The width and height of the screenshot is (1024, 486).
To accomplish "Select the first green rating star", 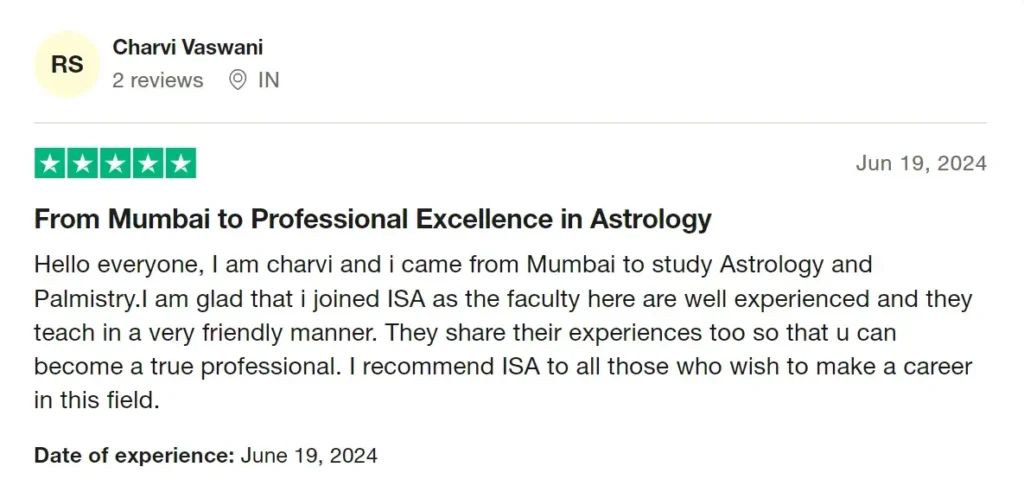I will click(x=50, y=163).
